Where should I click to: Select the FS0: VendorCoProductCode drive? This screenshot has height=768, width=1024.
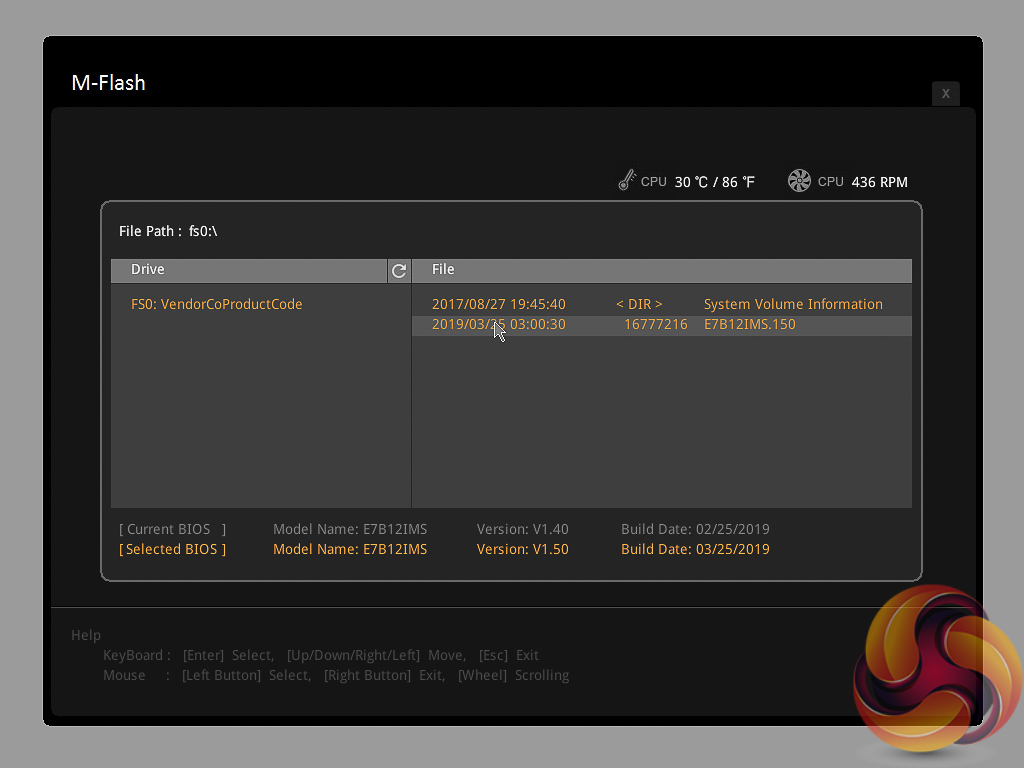216,304
